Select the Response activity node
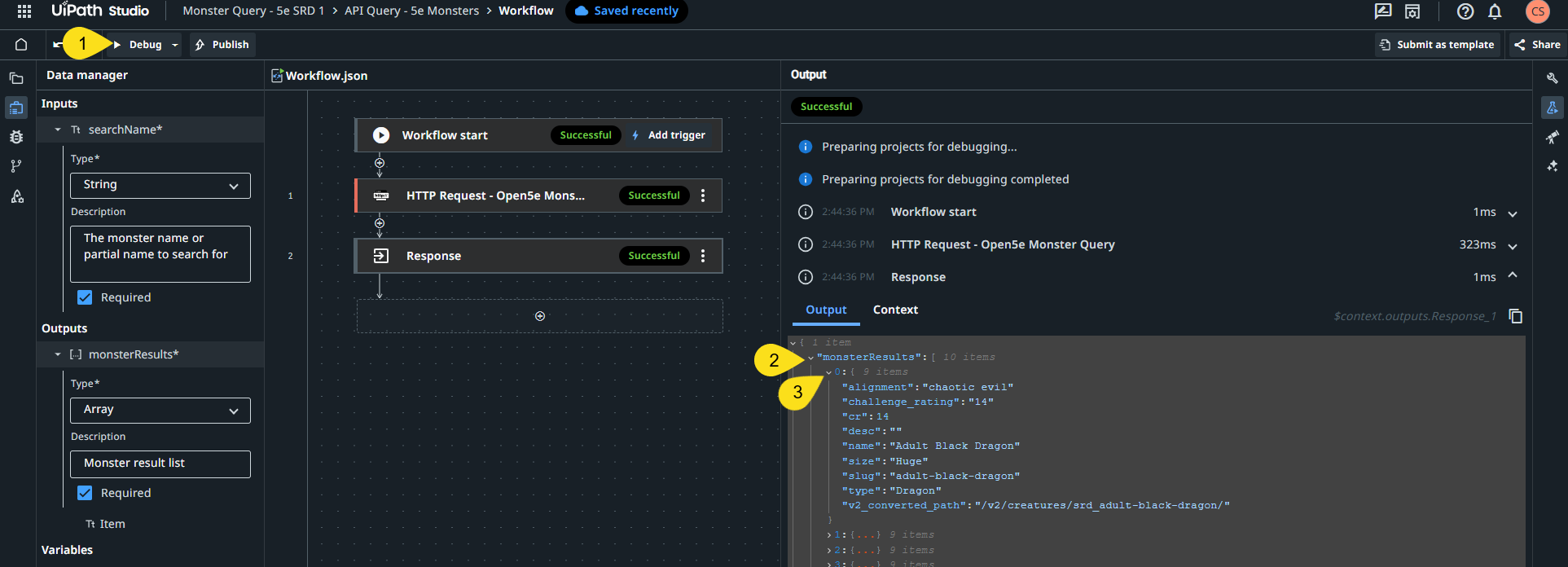This screenshot has width=1568, height=567. tap(538, 256)
